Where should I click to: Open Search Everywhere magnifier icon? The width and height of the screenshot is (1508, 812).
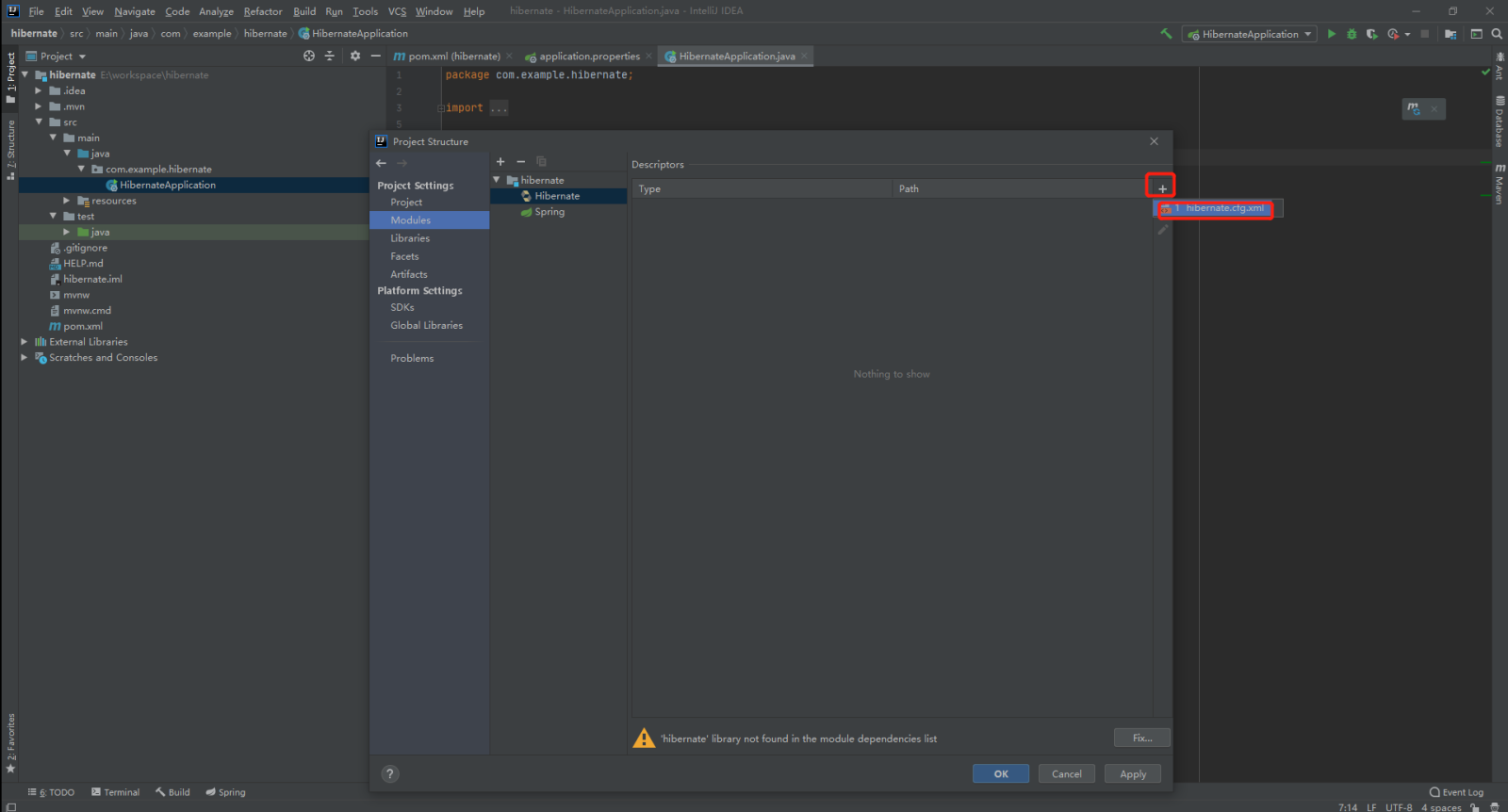click(x=1497, y=34)
